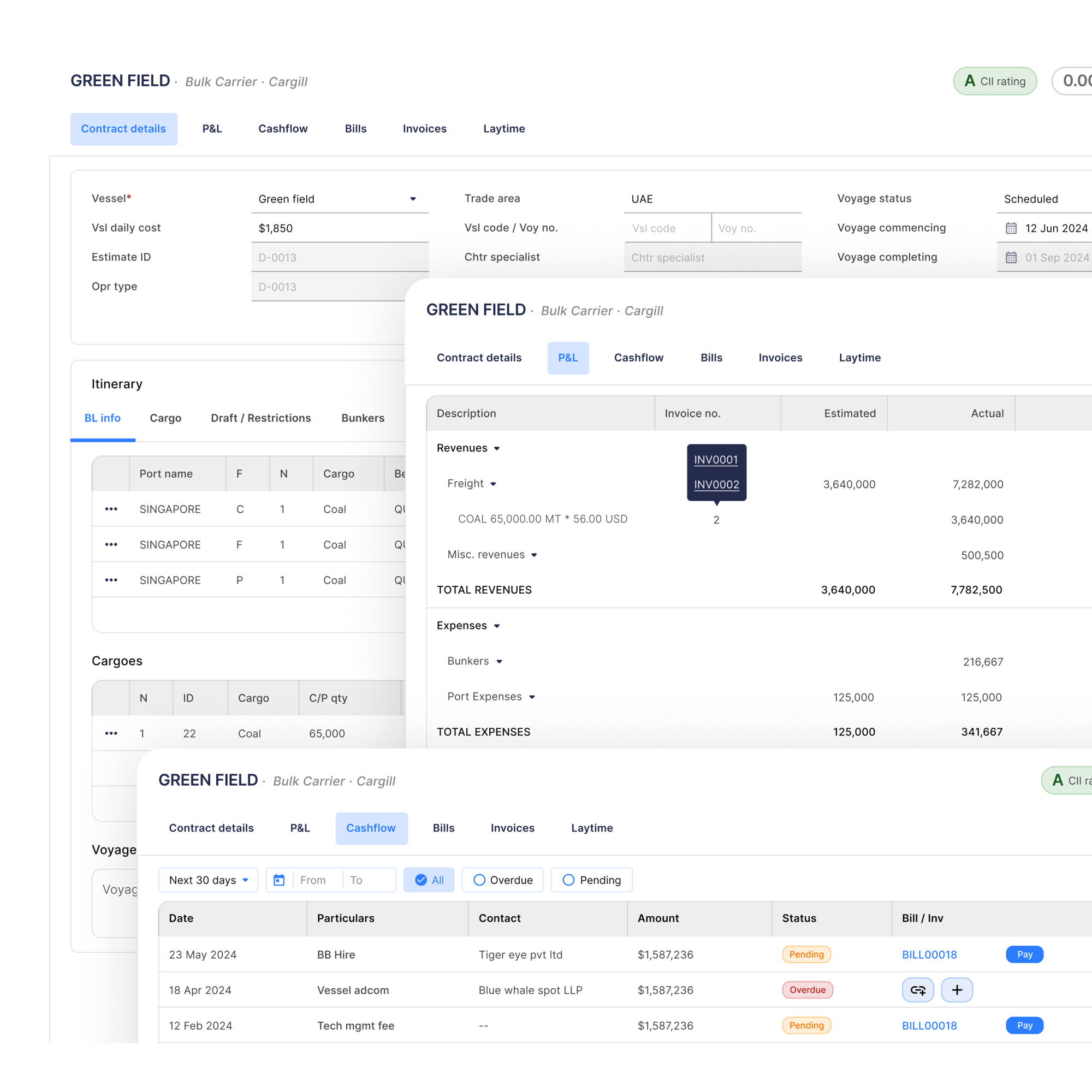
Task: Click the To date field in Cashflow
Action: [x=369, y=880]
